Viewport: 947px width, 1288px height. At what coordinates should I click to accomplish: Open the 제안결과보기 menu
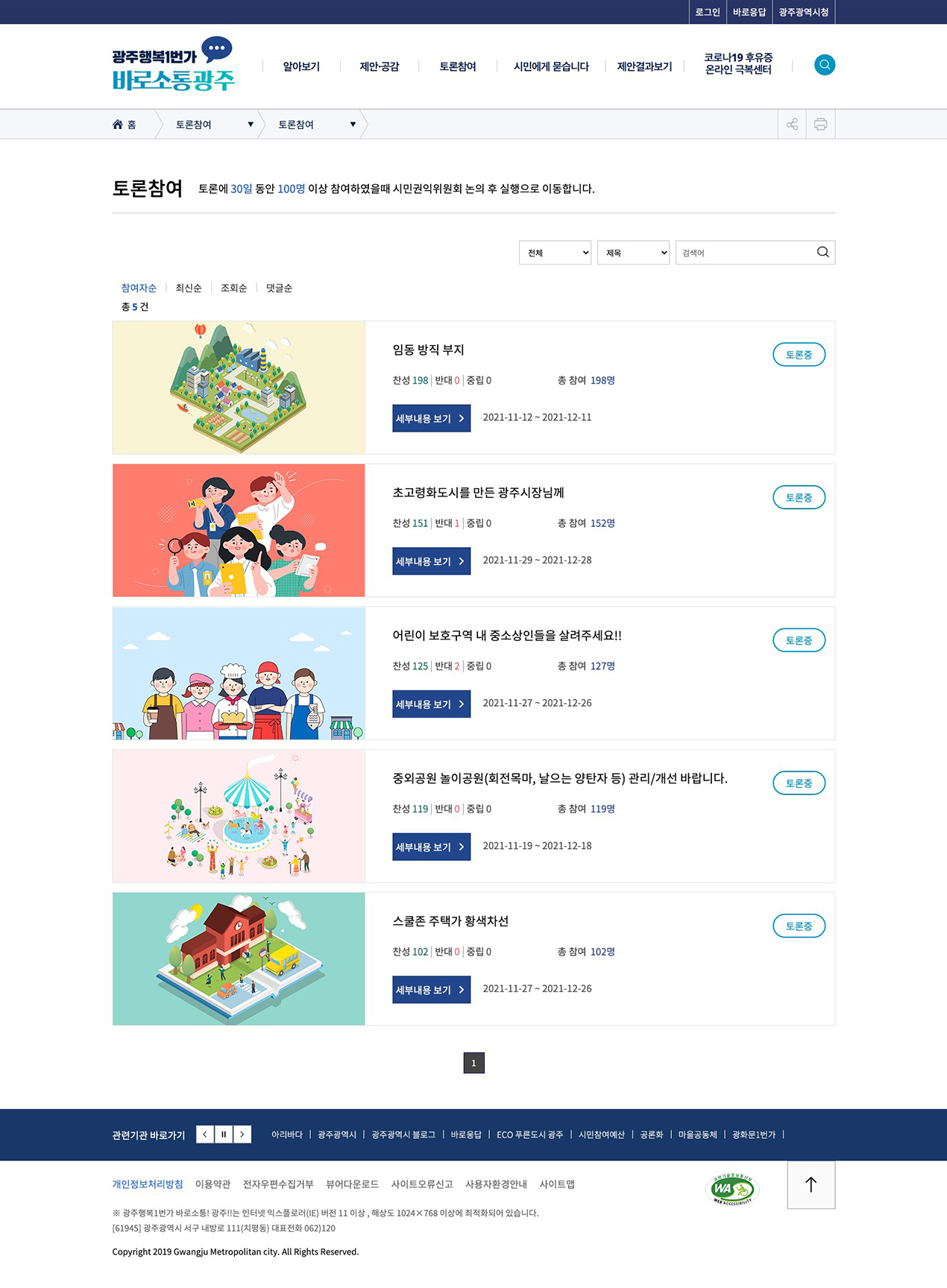click(x=644, y=66)
